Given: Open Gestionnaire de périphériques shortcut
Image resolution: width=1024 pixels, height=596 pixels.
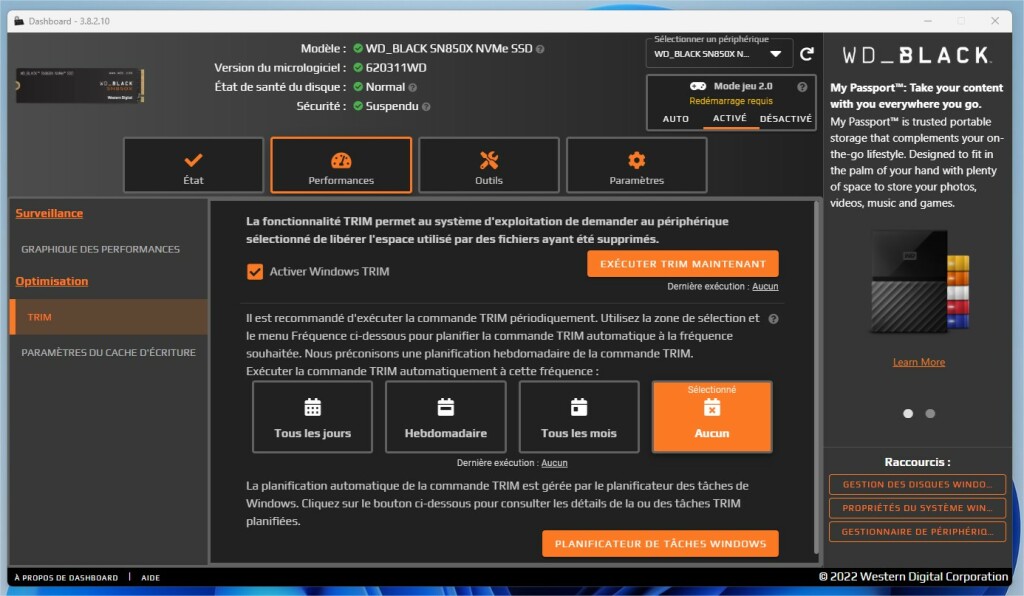Looking at the screenshot, I should (x=917, y=532).
